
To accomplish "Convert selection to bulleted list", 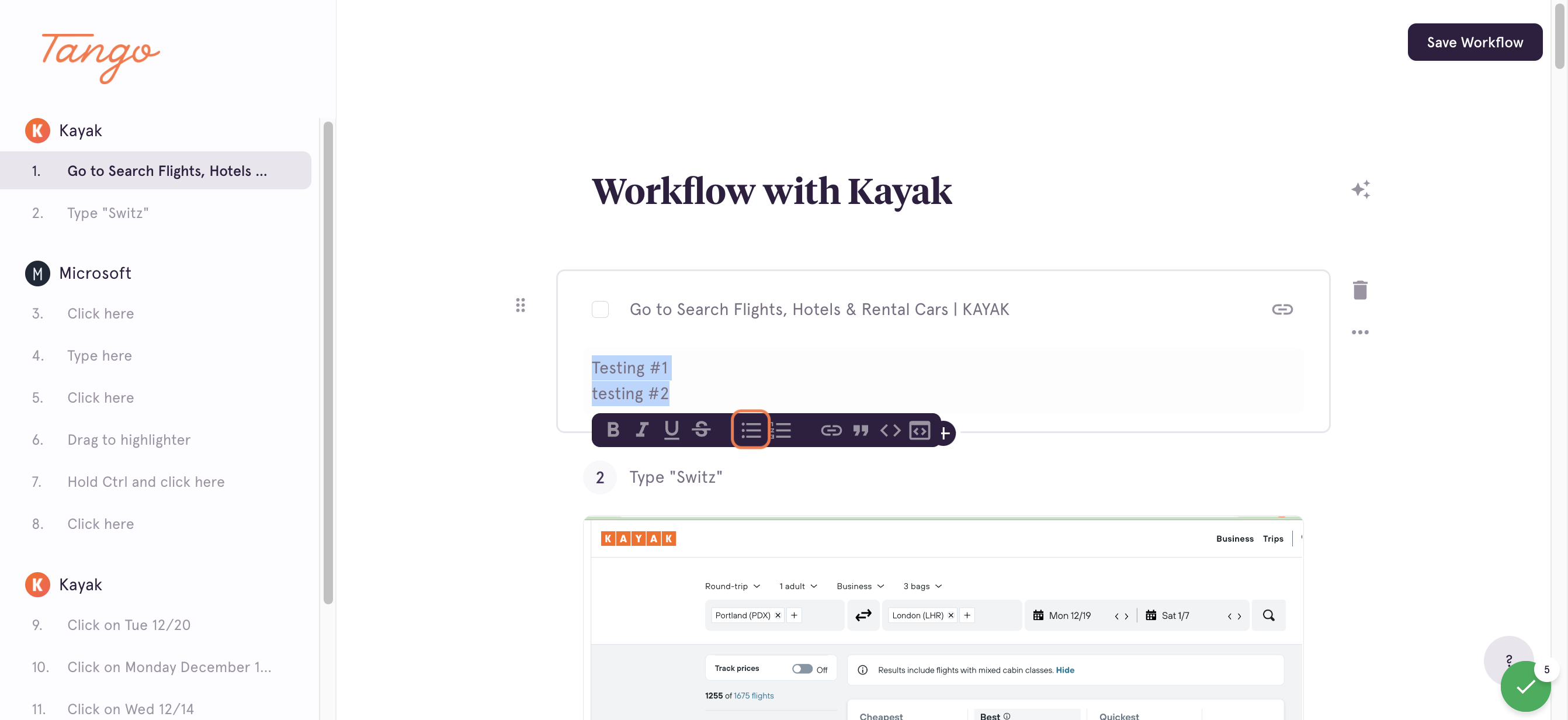I will pyautogui.click(x=751, y=430).
